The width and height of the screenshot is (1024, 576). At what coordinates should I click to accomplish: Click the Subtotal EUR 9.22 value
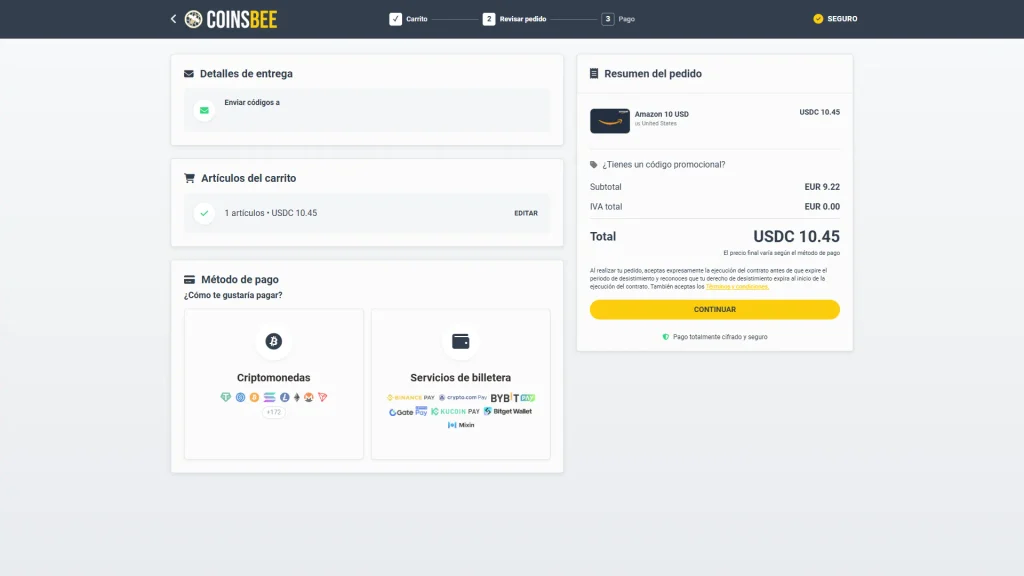coord(822,187)
